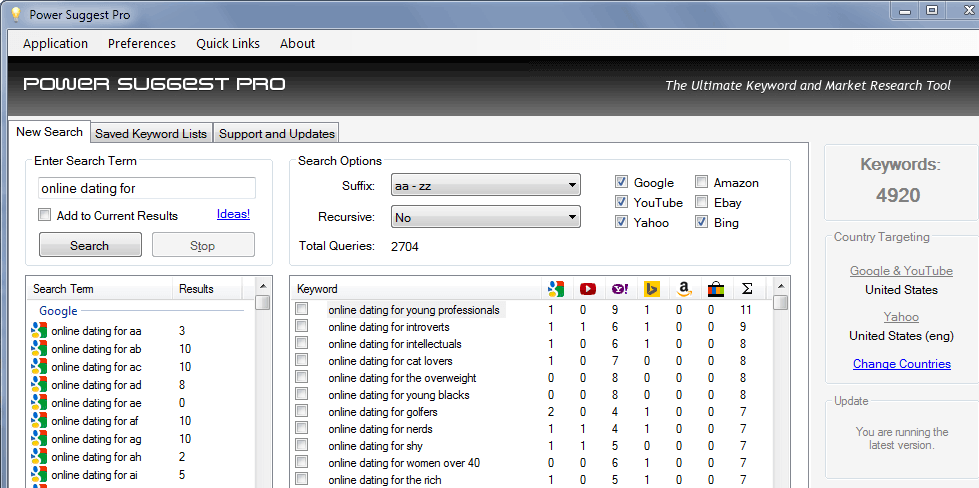Click Google icon beside 'online dating for ad'

click(x=39, y=385)
